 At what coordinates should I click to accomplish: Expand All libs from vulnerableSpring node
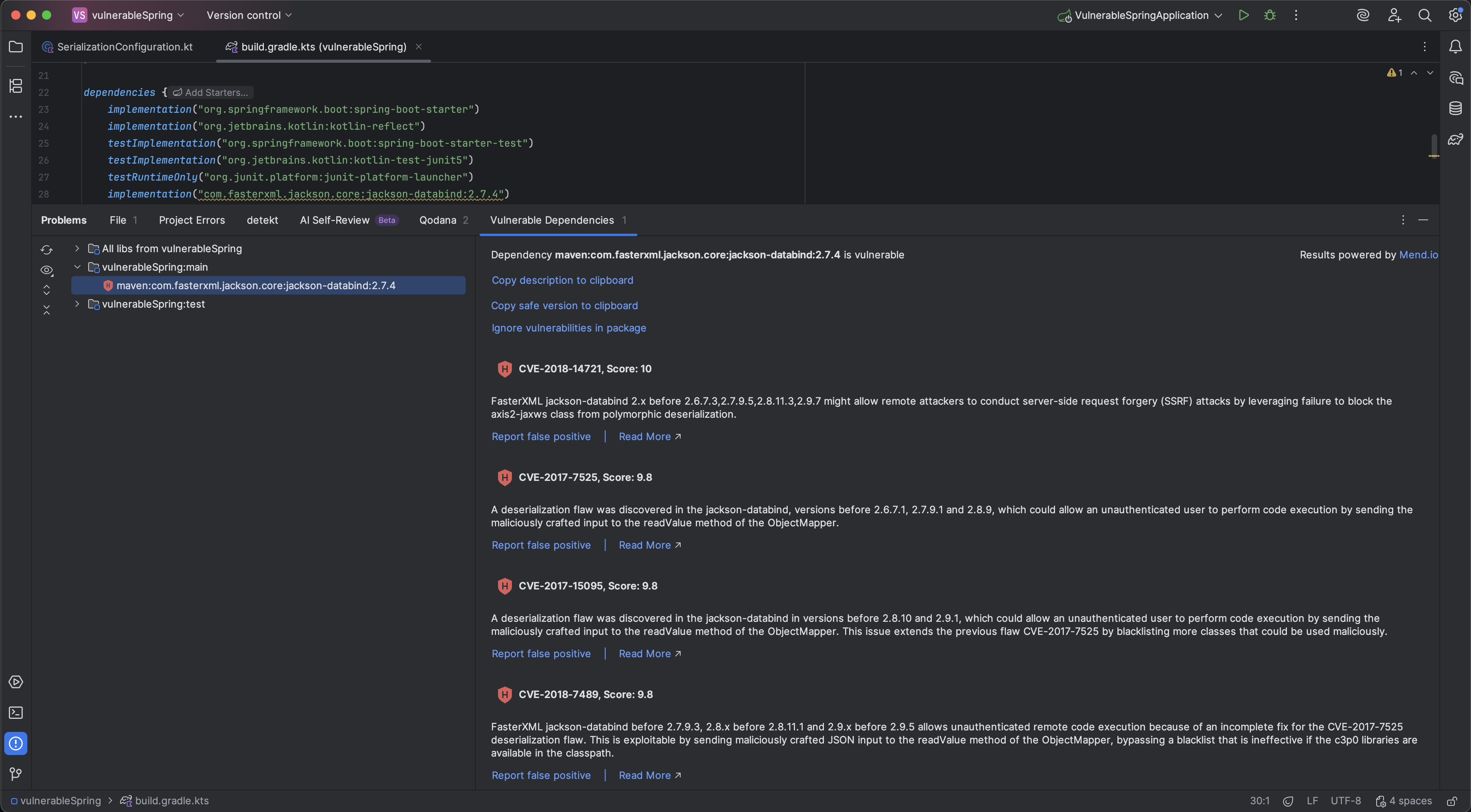(77, 248)
